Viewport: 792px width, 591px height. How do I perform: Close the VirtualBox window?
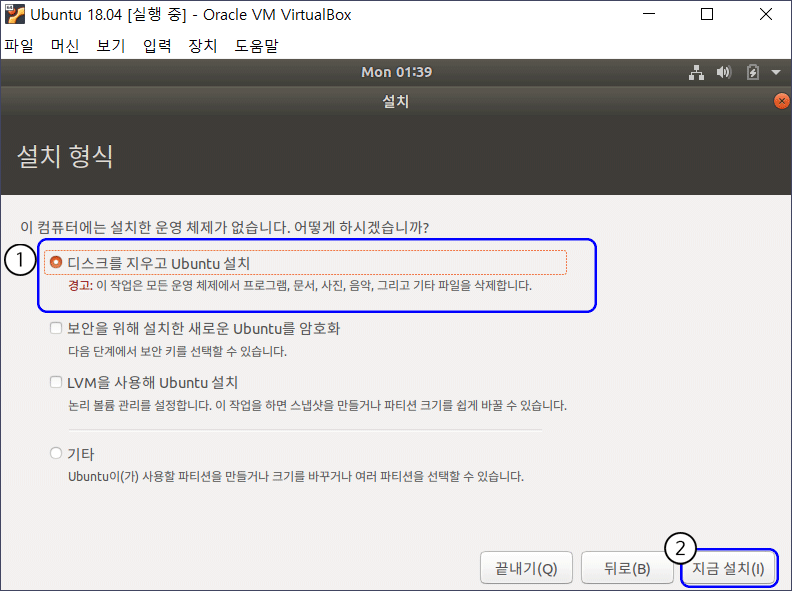point(766,14)
